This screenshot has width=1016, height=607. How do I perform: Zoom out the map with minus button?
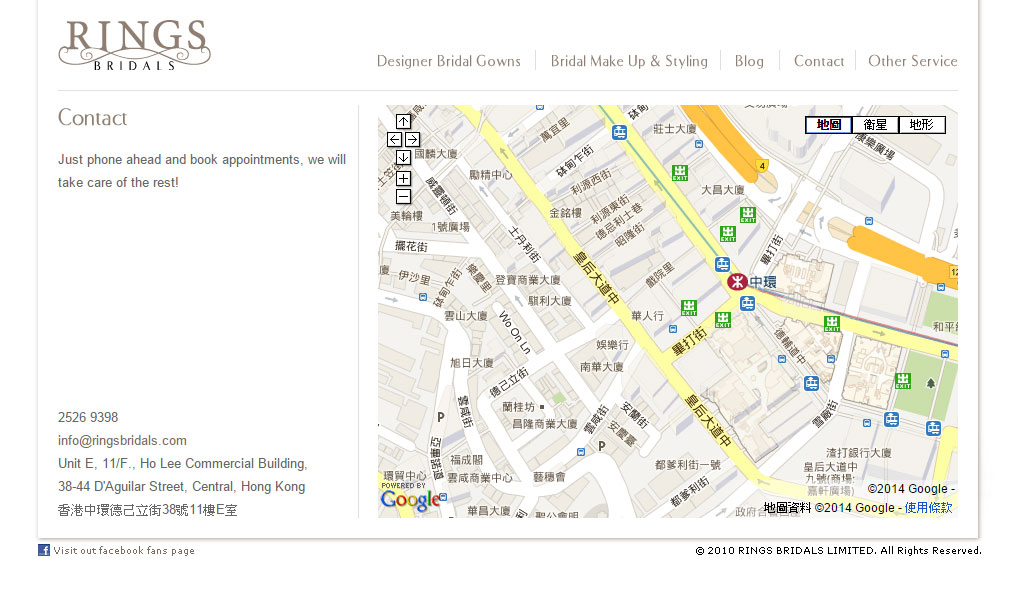403,196
